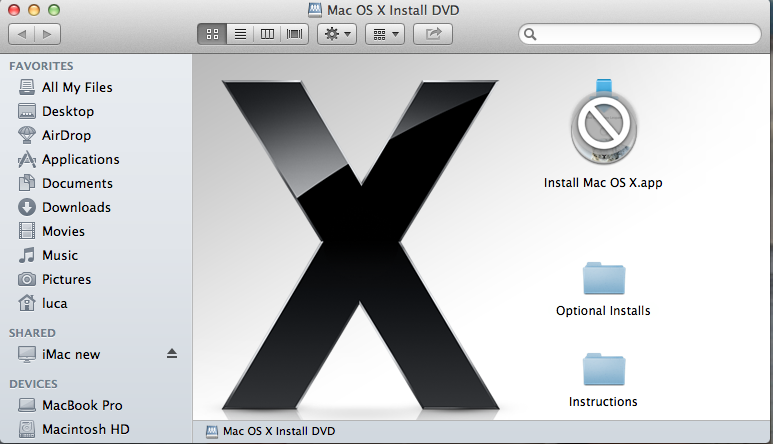Click the AirDrop parachute icon
Image resolution: width=773 pixels, height=444 pixels.
pyautogui.click(x=27, y=135)
